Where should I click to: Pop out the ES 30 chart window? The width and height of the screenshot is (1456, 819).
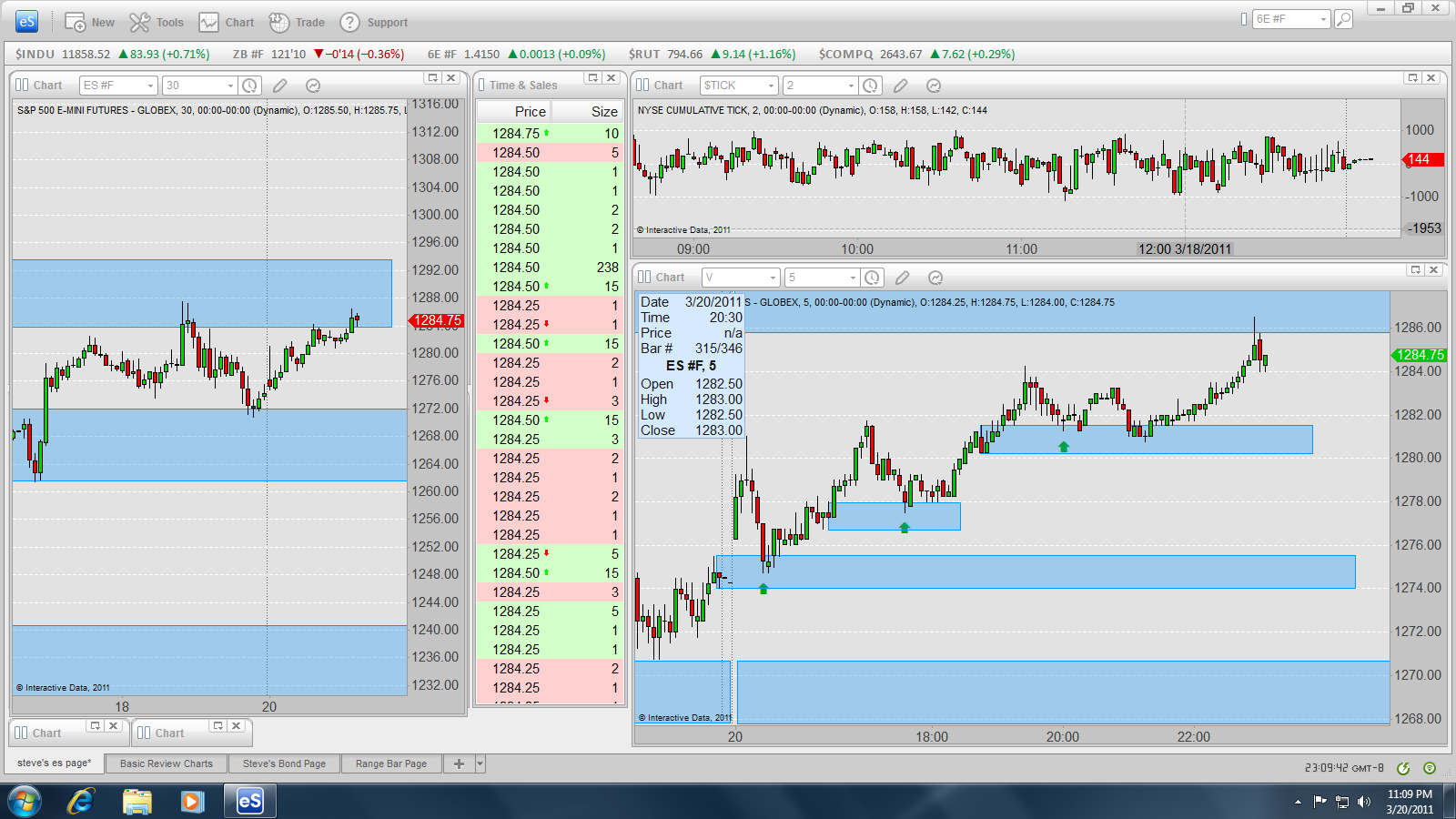coord(433,78)
